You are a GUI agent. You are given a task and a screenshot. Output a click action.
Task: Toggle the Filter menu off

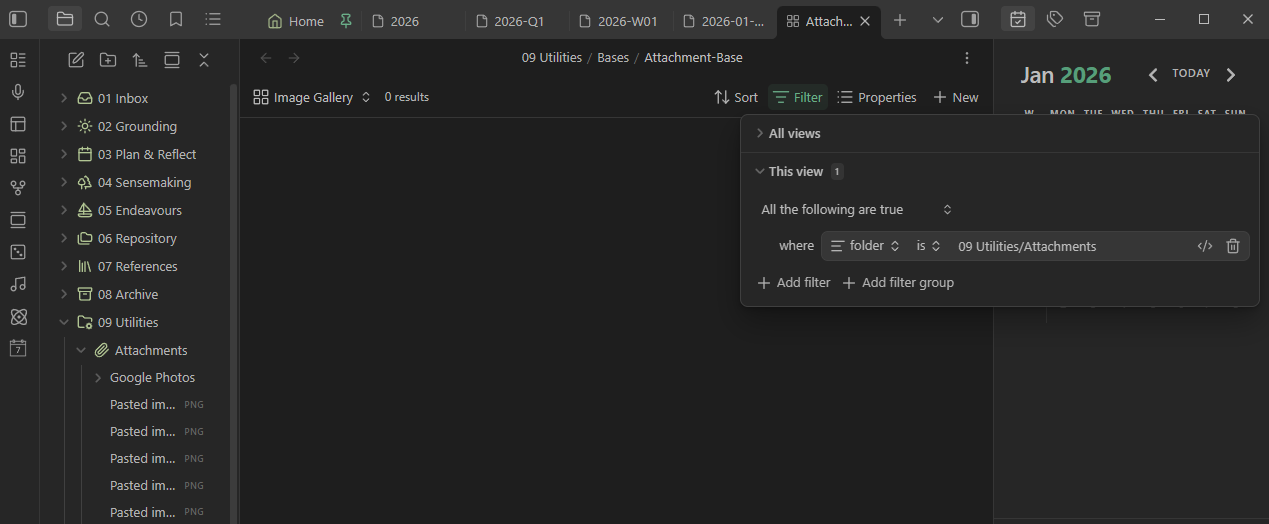coord(797,97)
